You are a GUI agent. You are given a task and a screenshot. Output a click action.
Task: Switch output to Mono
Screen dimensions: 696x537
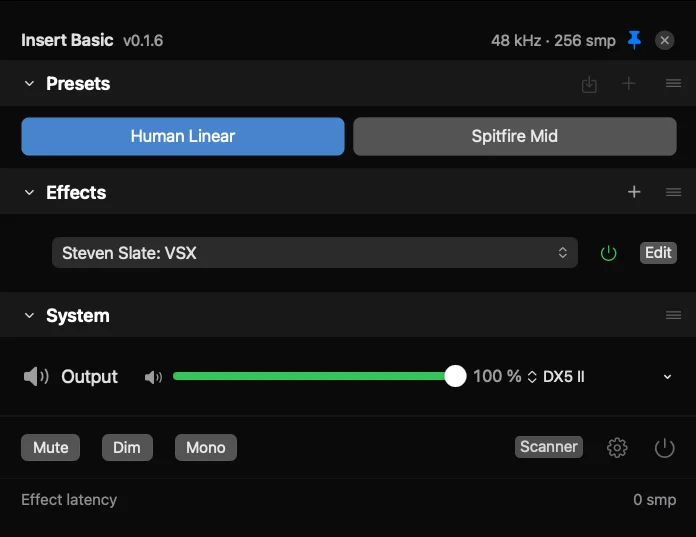click(x=205, y=447)
